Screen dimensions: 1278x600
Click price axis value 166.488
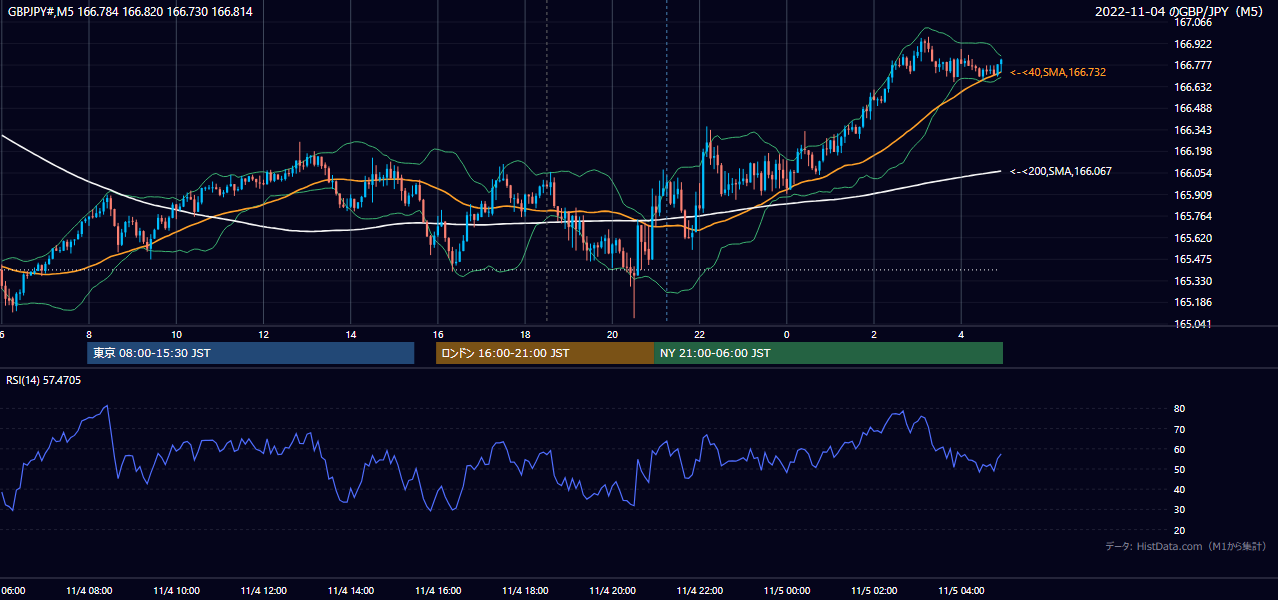(1193, 108)
